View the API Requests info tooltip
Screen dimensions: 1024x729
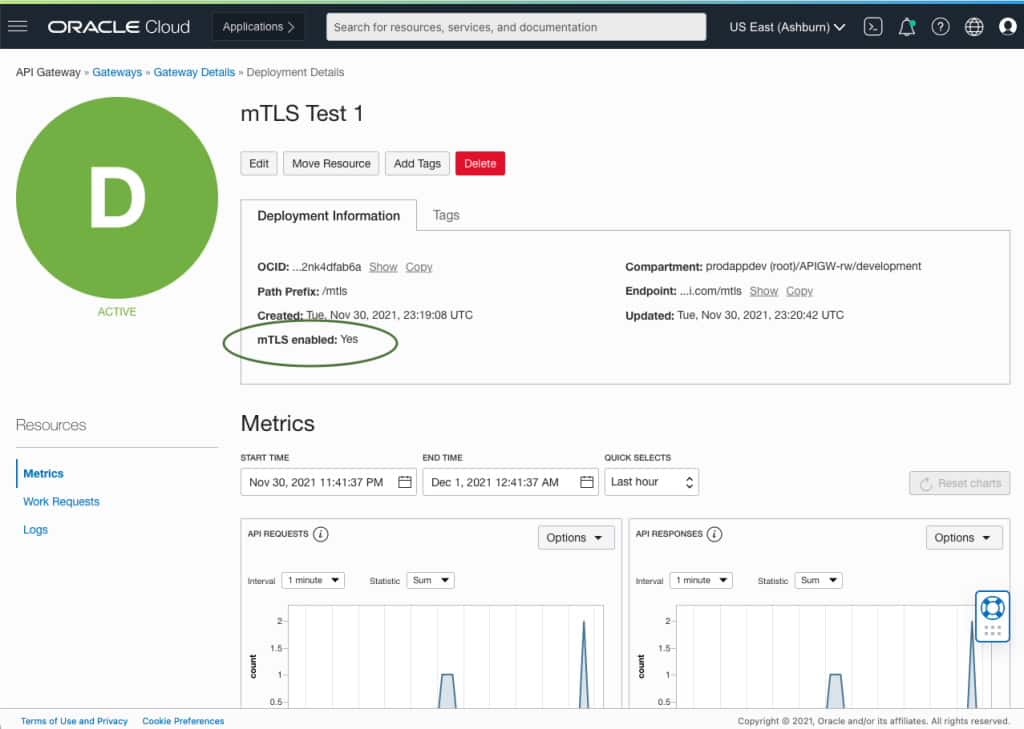pyautogui.click(x=320, y=534)
